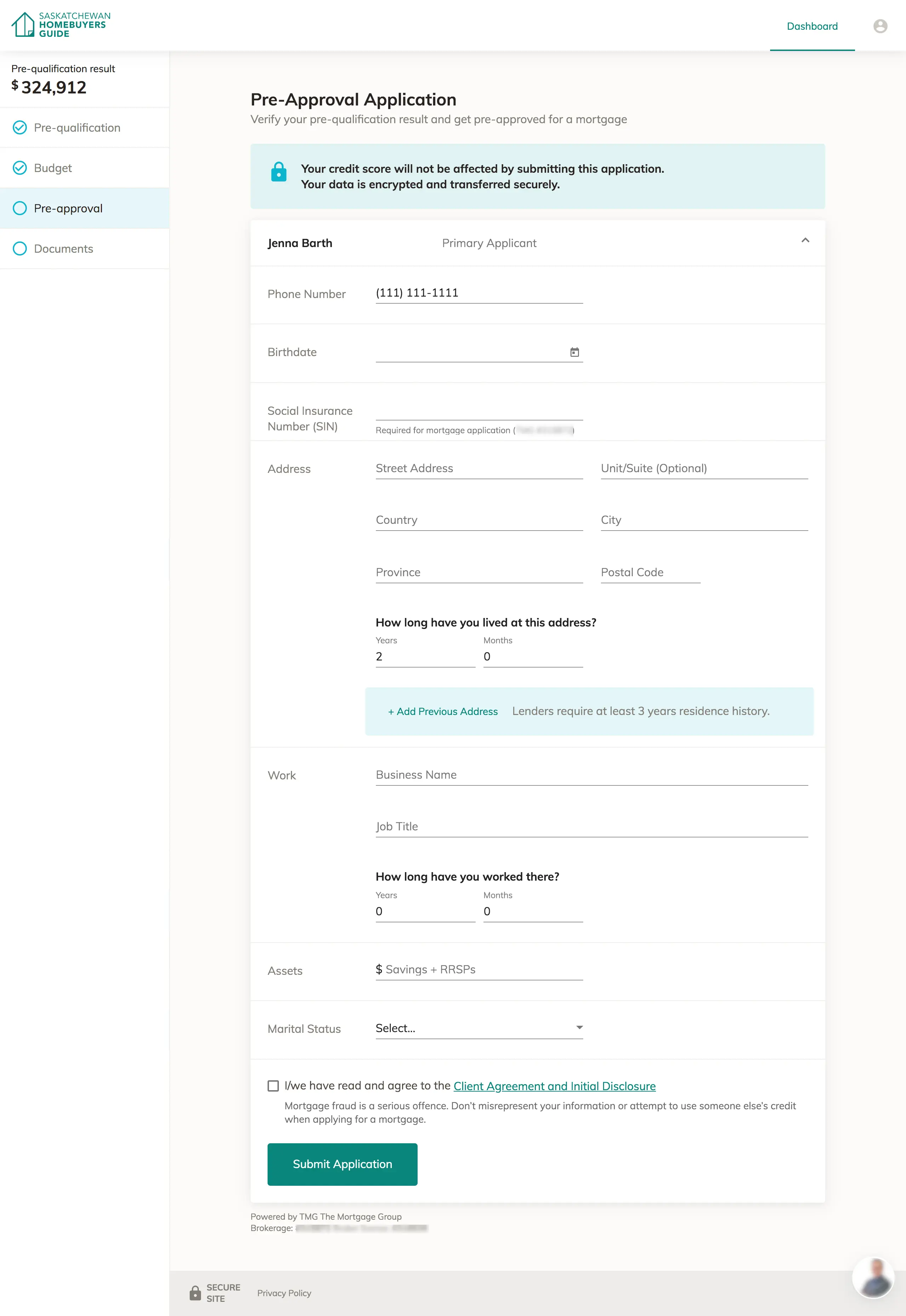This screenshot has width=906, height=1316.
Task: Select the Documents radio circle in sidebar
Action: click(x=20, y=248)
